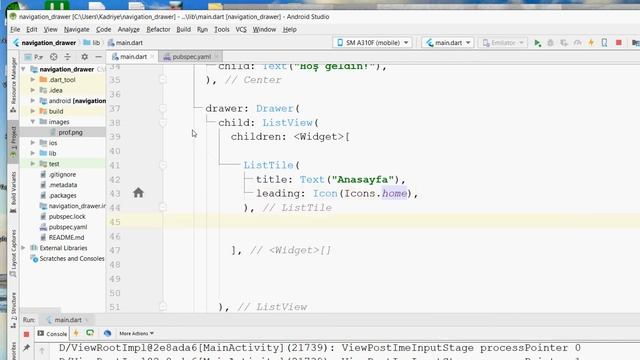Open the Navigate menu

(x=76, y=29)
